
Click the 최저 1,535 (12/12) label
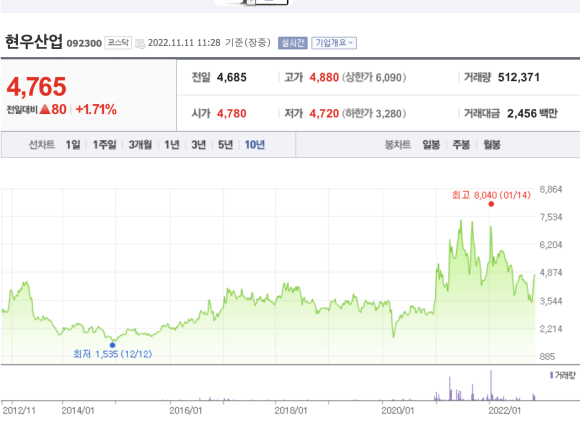[112, 354]
